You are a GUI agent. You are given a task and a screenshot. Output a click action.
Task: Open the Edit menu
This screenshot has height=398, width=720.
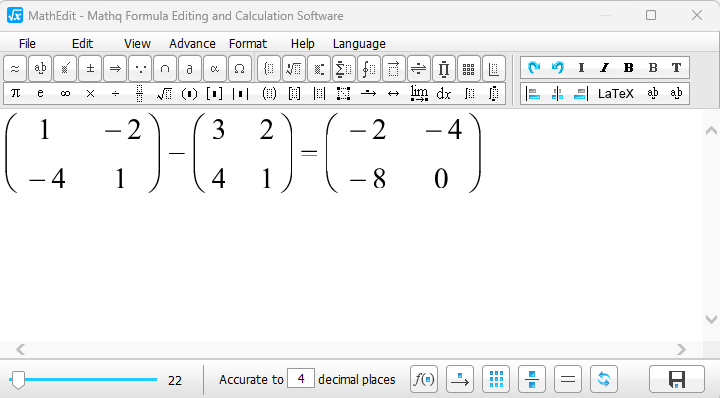tap(82, 44)
